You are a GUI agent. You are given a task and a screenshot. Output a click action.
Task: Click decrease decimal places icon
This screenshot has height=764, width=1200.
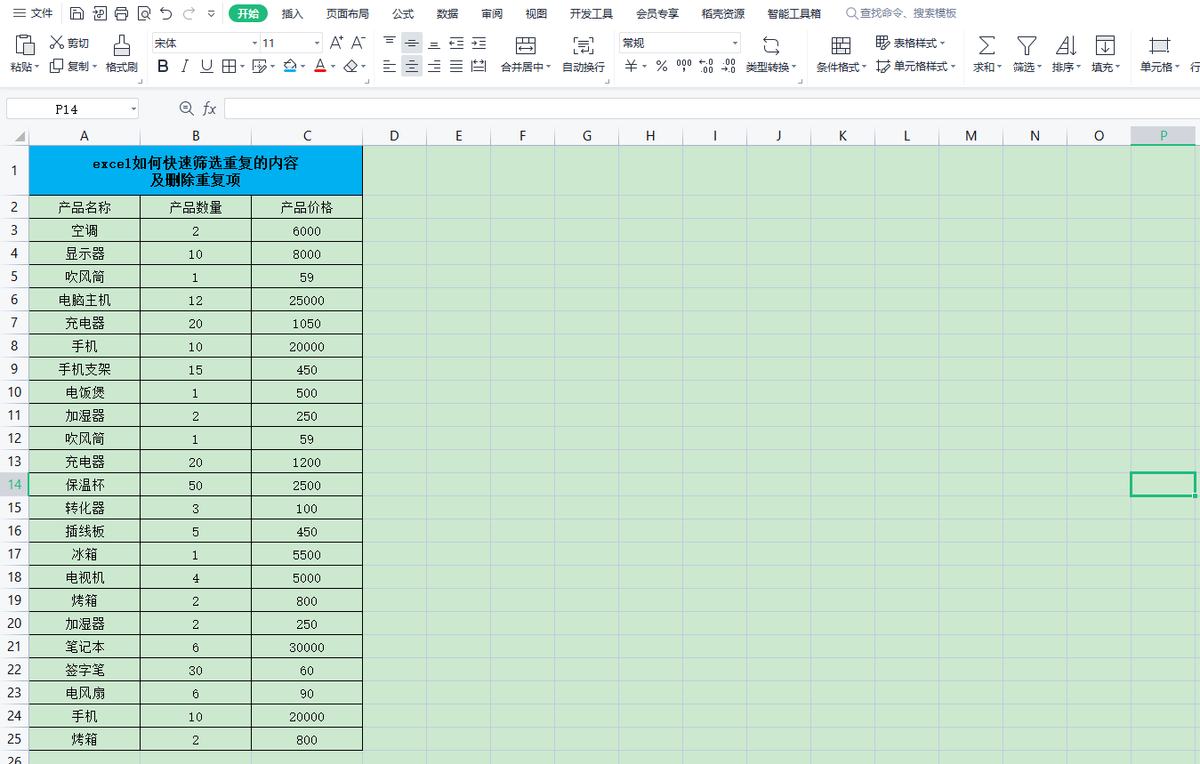click(729, 66)
